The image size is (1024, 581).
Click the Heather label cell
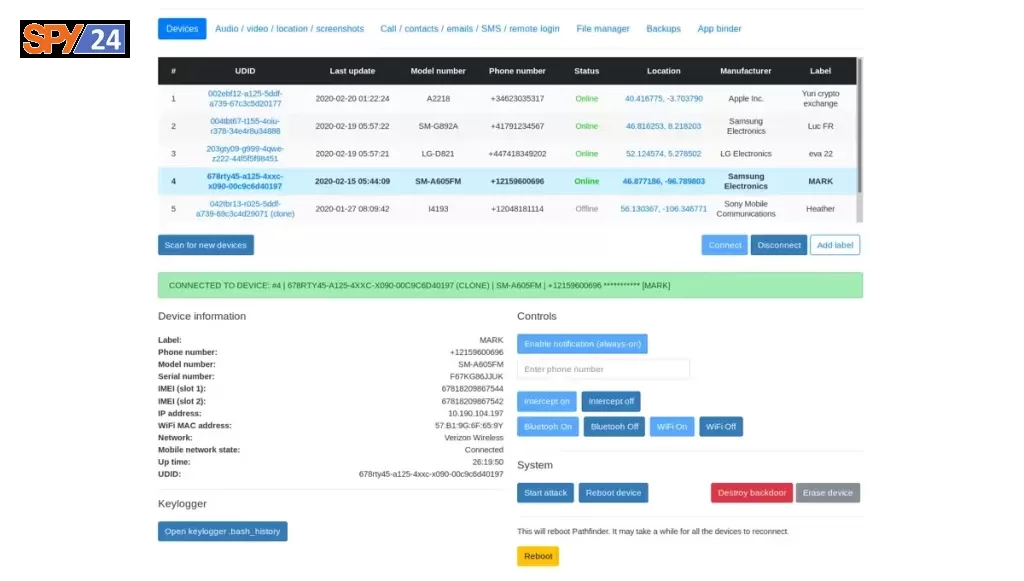point(820,208)
